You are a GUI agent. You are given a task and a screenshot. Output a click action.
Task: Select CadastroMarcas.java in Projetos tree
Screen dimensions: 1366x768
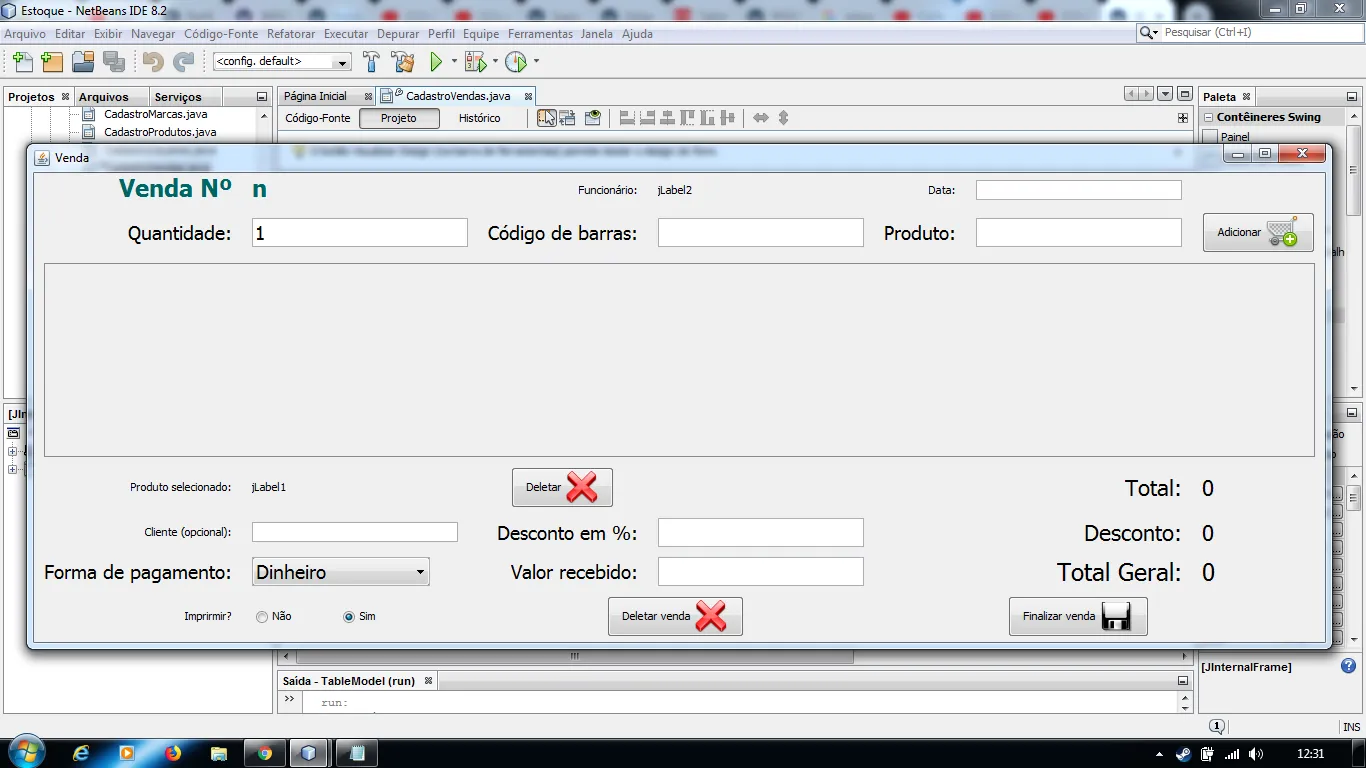point(155,114)
